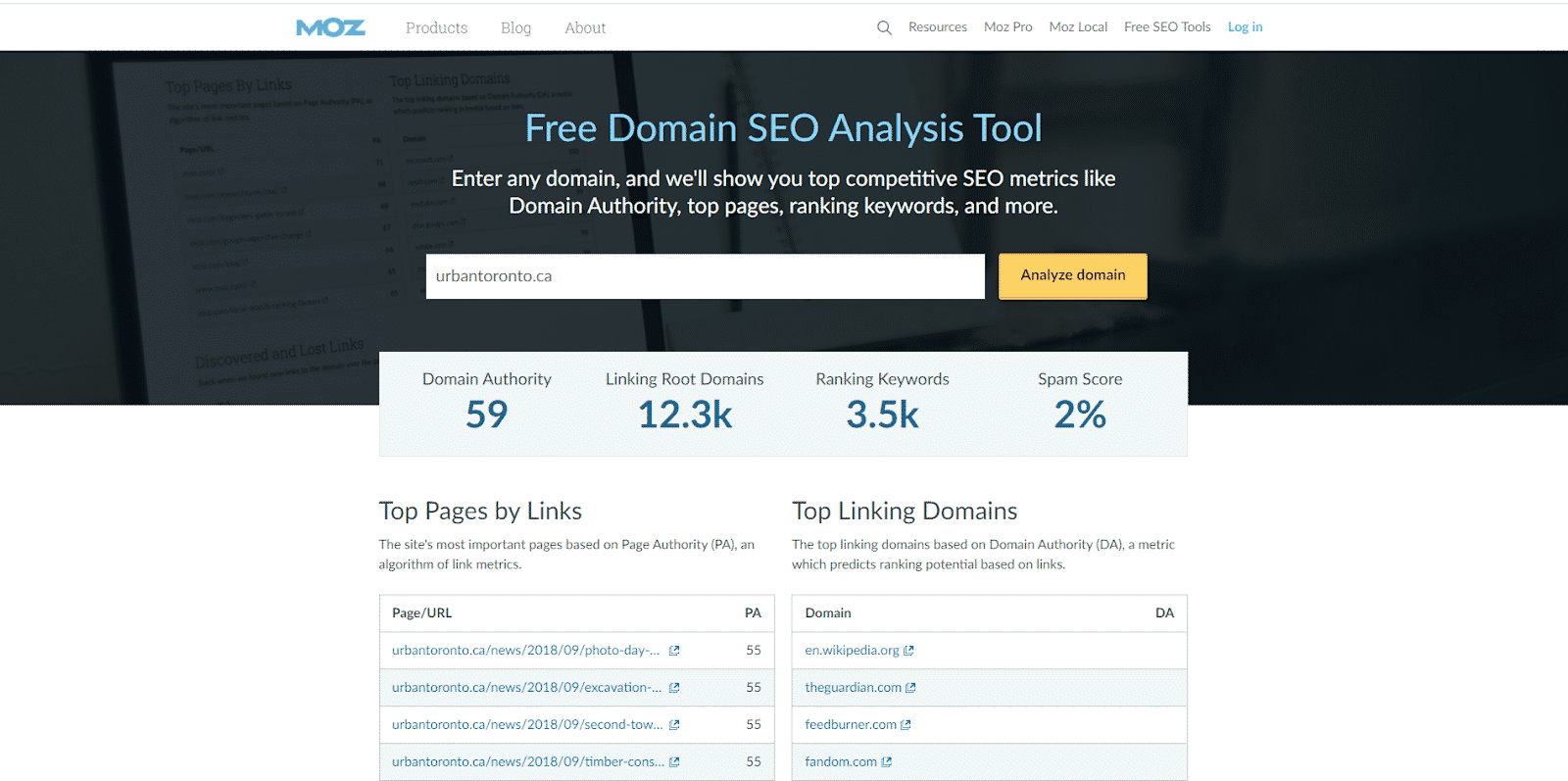Open the search magnifier icon
This screenshot has width=1568, height=781.
click(884, 27)
